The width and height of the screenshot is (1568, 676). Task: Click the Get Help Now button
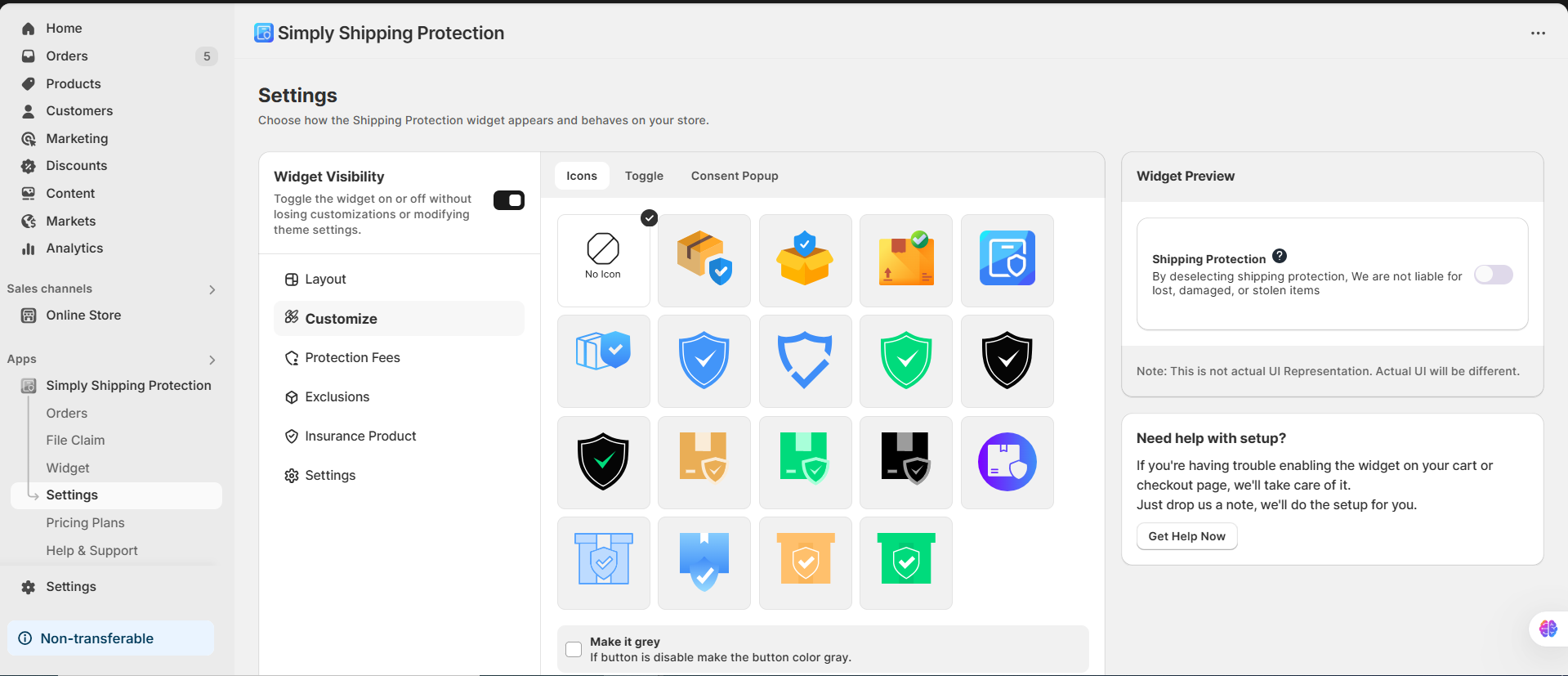1186,536
